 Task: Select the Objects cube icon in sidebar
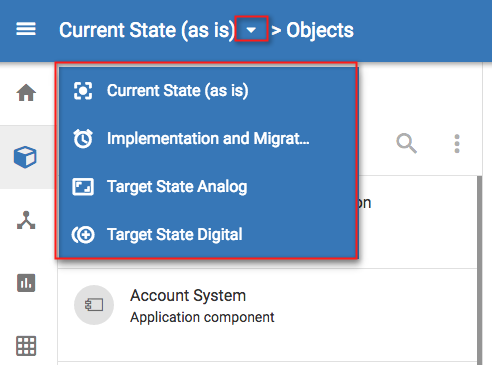point(25,157)
